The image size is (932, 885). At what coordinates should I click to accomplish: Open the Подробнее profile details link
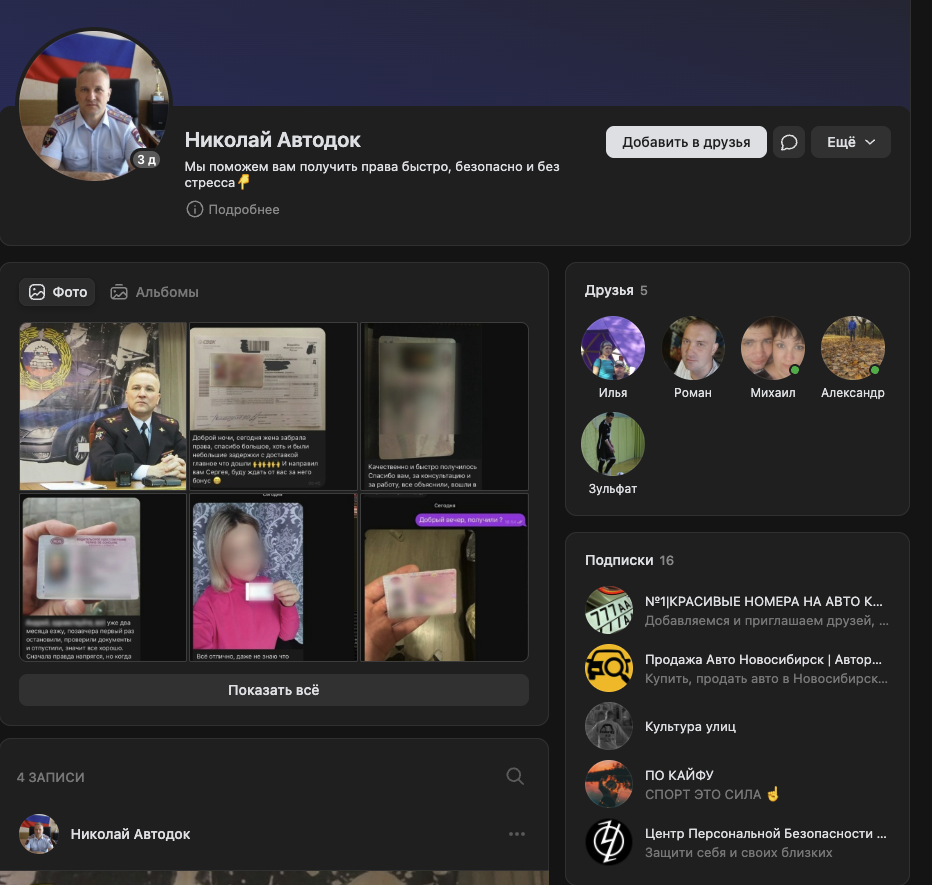(x=244, y=210)
